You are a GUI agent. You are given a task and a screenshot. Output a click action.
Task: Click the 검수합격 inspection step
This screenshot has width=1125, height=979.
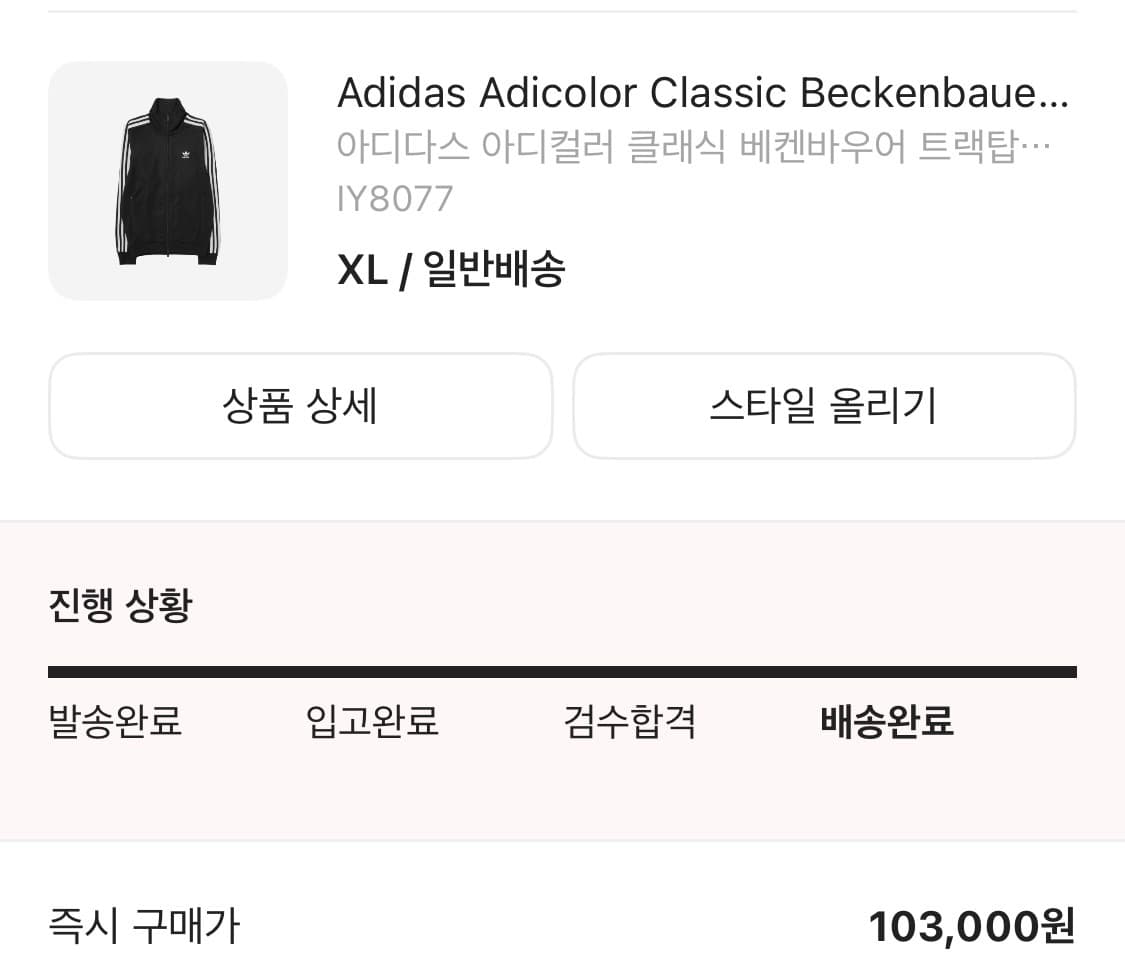point(629,721)
